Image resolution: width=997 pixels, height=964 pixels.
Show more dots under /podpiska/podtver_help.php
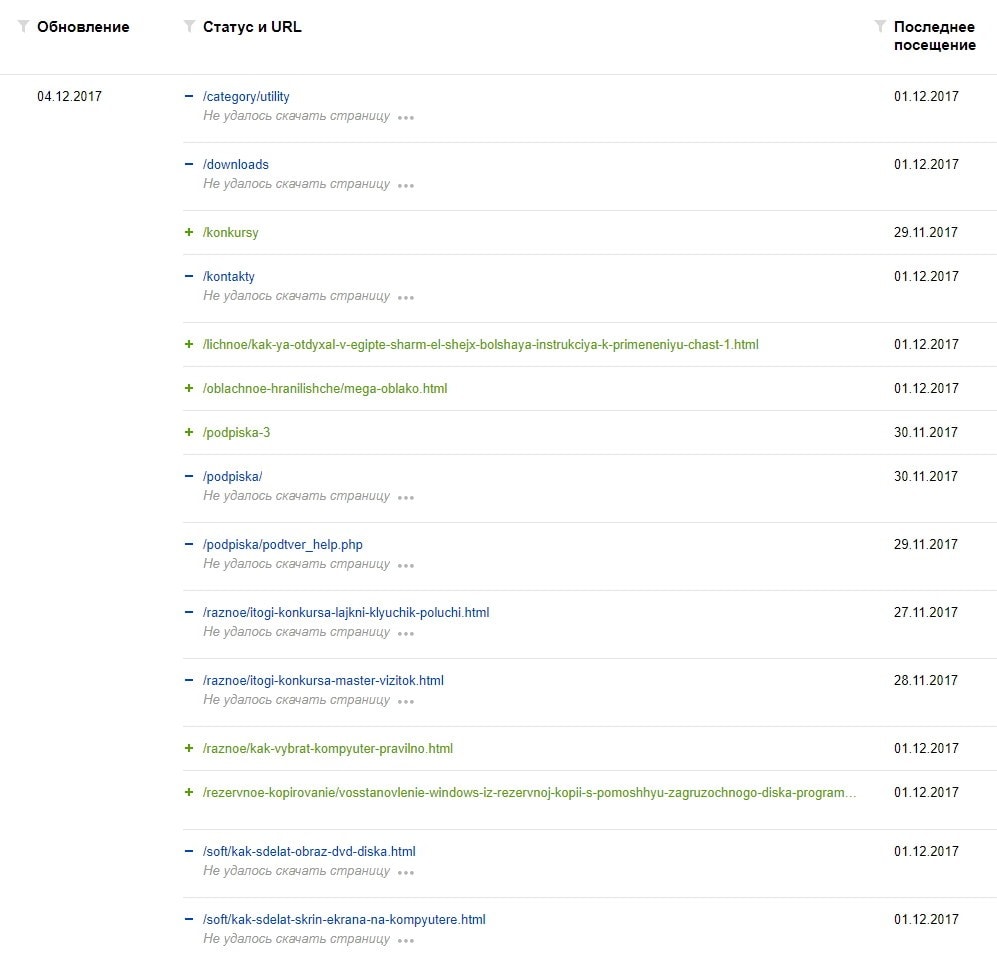point(405,565)
